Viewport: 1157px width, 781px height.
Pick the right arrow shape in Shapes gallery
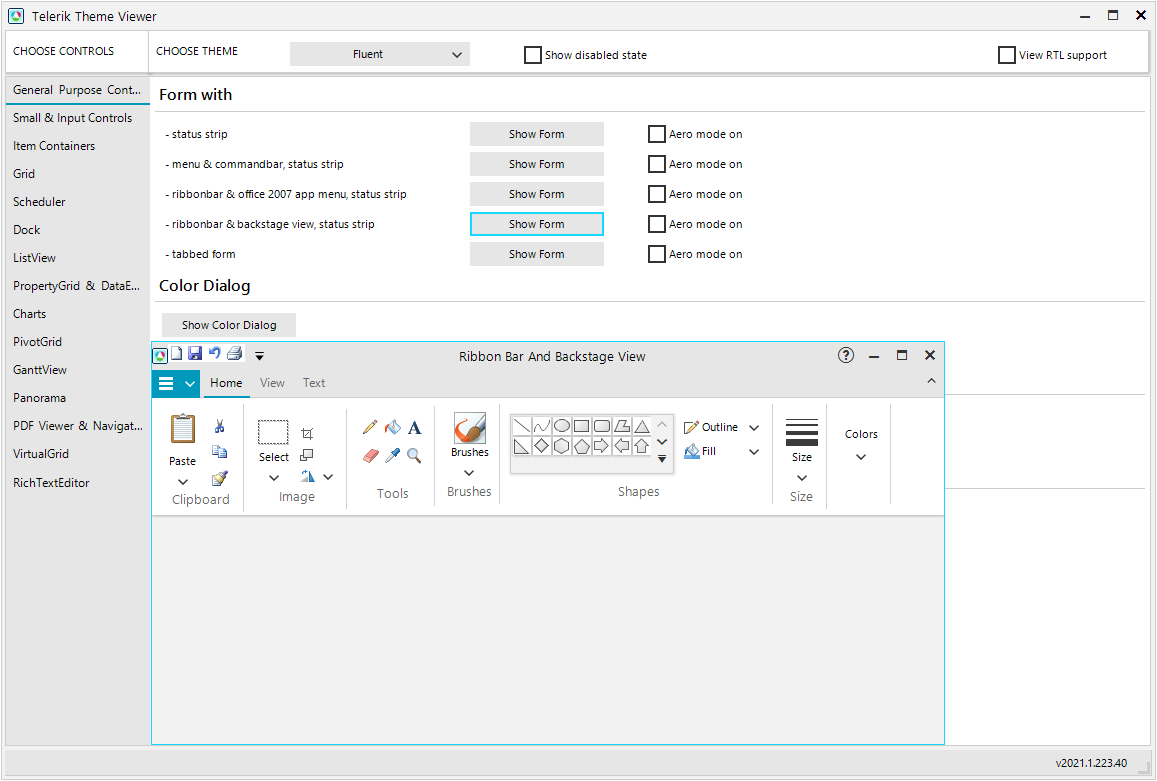pos(601,446)
